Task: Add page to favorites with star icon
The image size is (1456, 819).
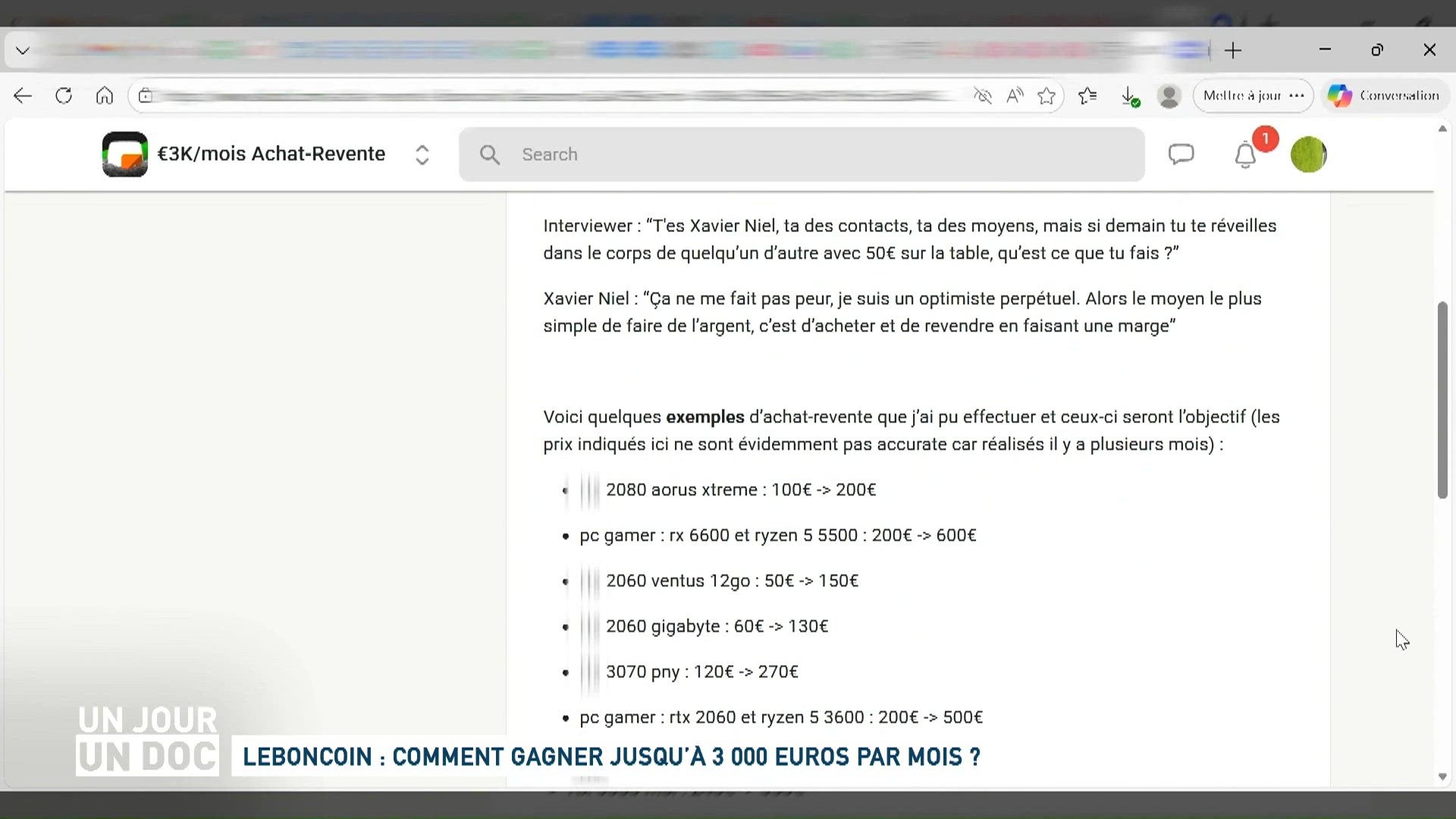Action: point(1046,96)
